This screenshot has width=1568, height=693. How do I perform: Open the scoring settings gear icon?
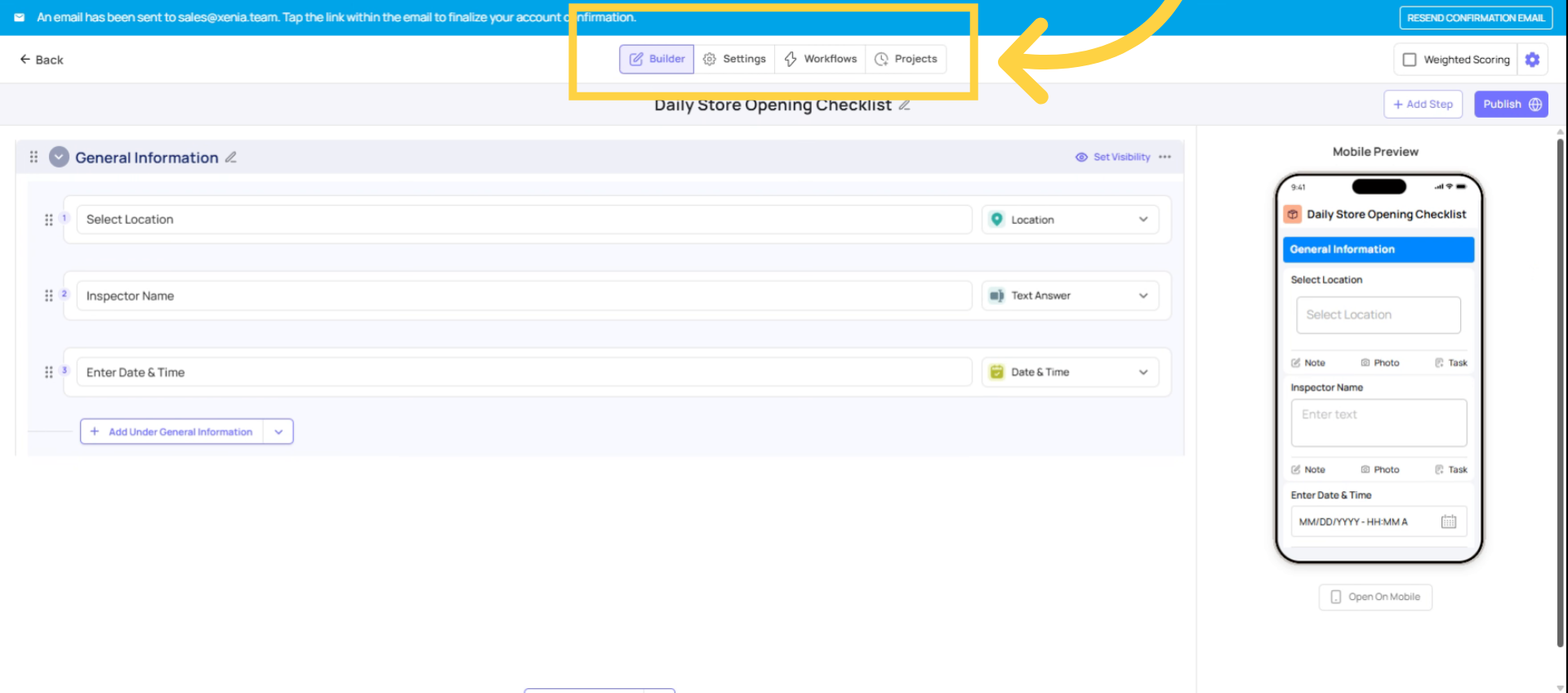[1532, 60]
